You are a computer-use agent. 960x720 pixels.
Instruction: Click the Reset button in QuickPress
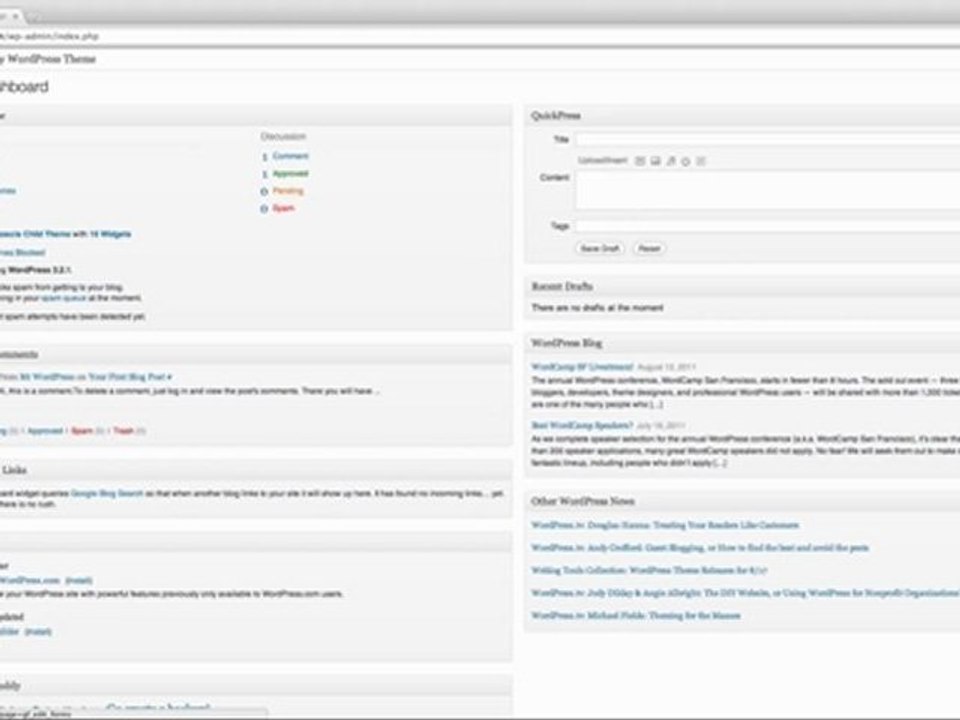(649, 249)
